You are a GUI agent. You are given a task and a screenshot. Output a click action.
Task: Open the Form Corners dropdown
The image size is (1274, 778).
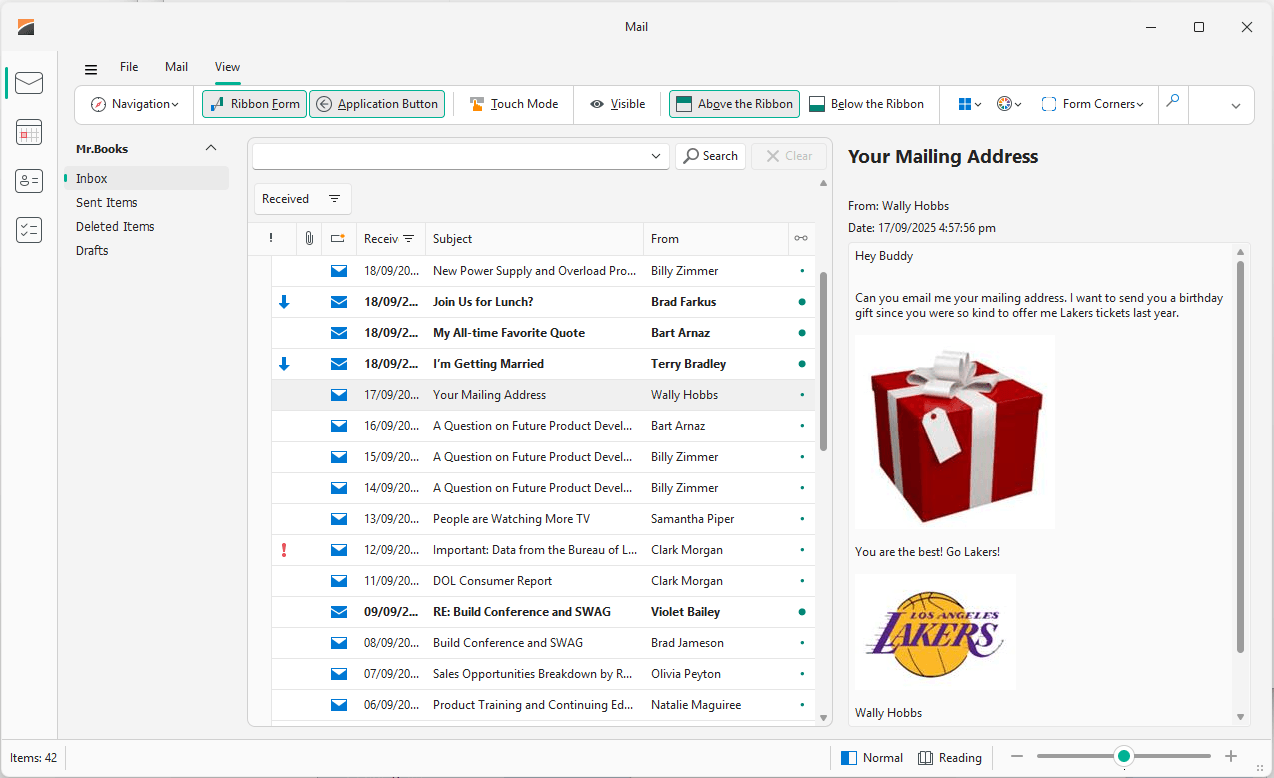pyautogui.click(x=1092, y=104)
